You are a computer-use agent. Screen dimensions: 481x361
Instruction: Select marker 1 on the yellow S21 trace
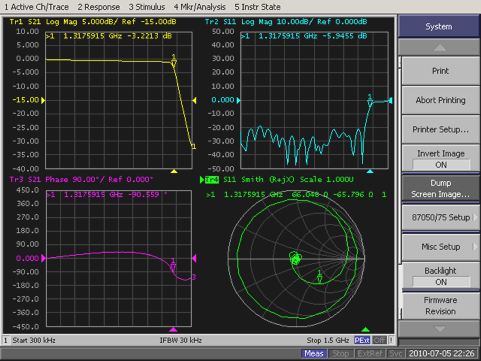click(174, 60)
